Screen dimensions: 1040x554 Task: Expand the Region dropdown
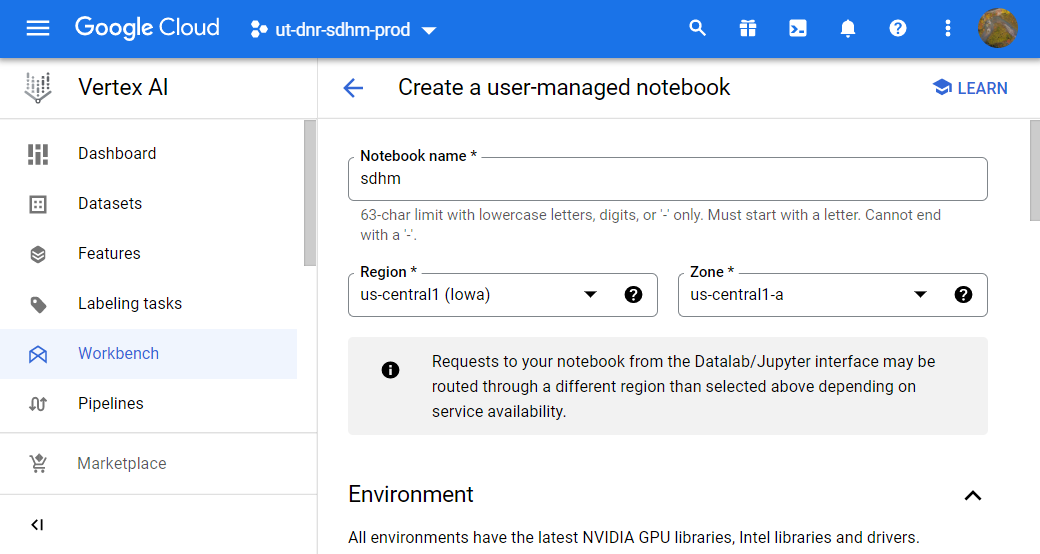(x=590, y=295)
